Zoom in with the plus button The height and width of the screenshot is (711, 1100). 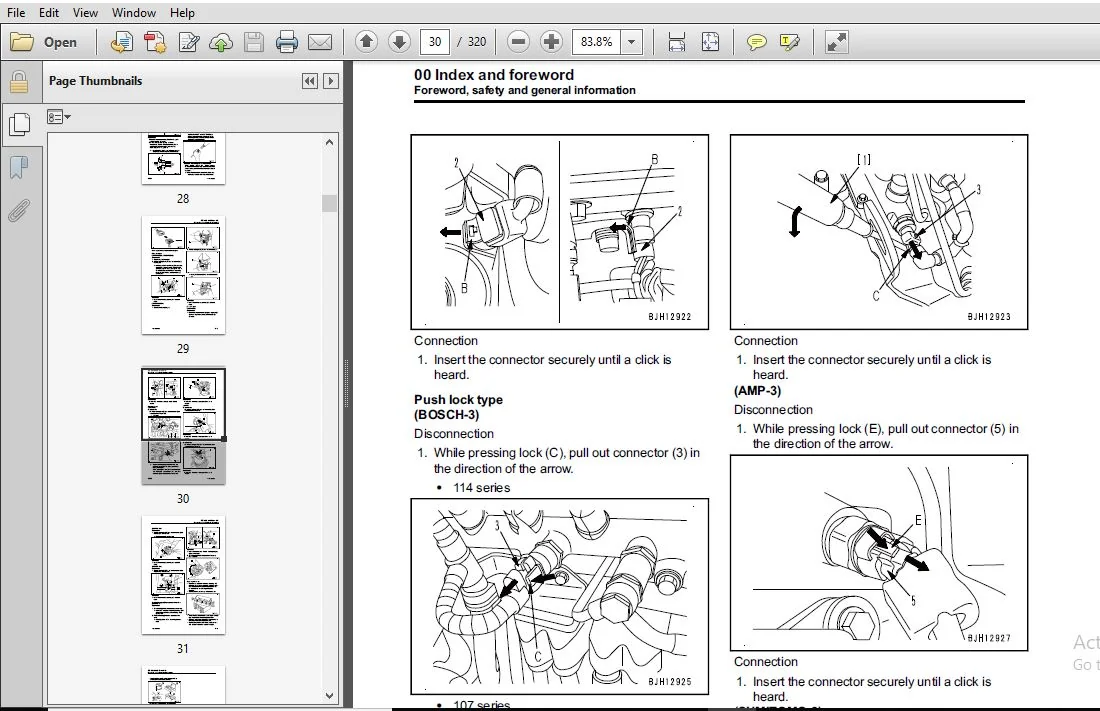pos(551,41)
